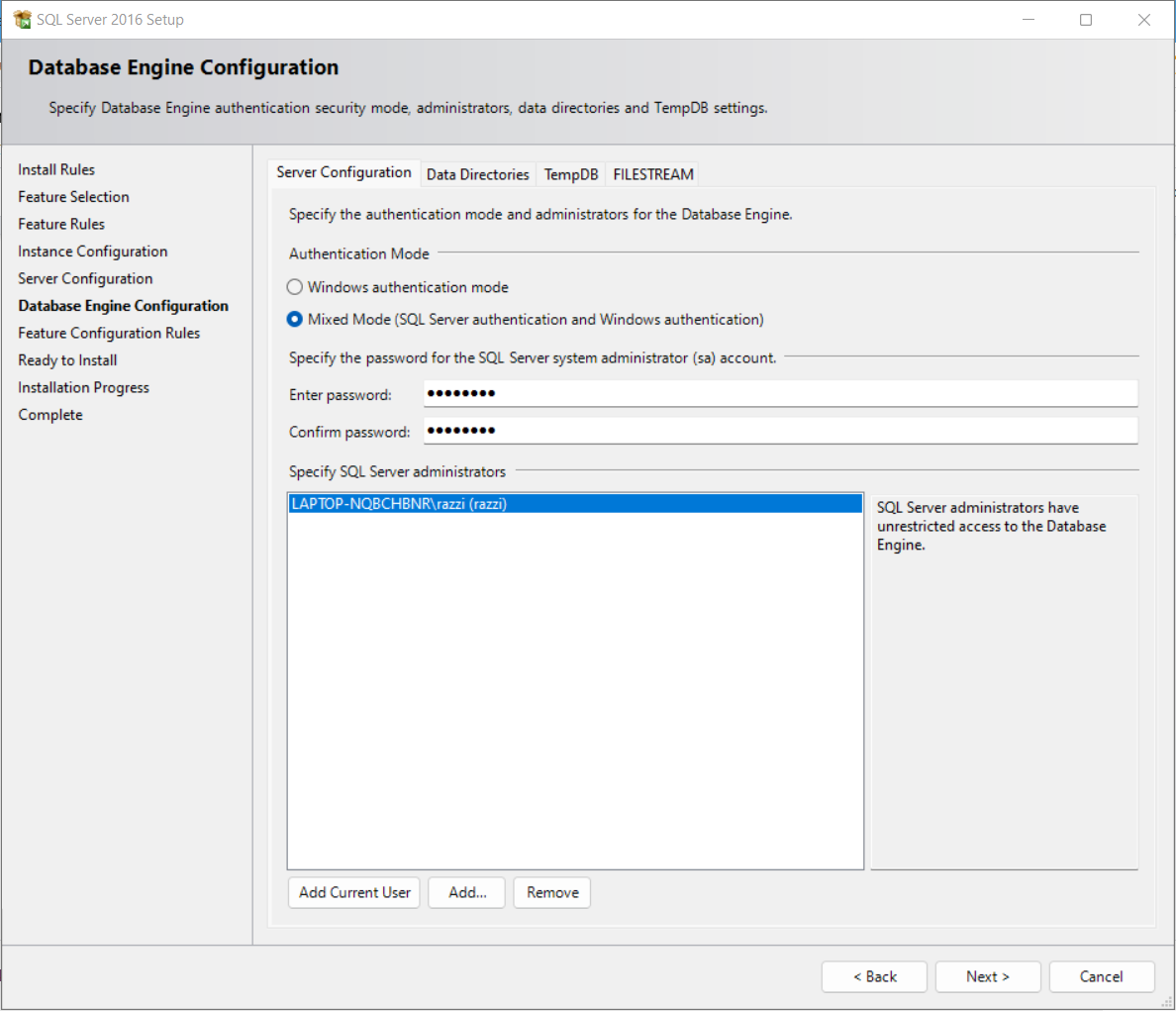Click the Add Current User button

(354, 892)
